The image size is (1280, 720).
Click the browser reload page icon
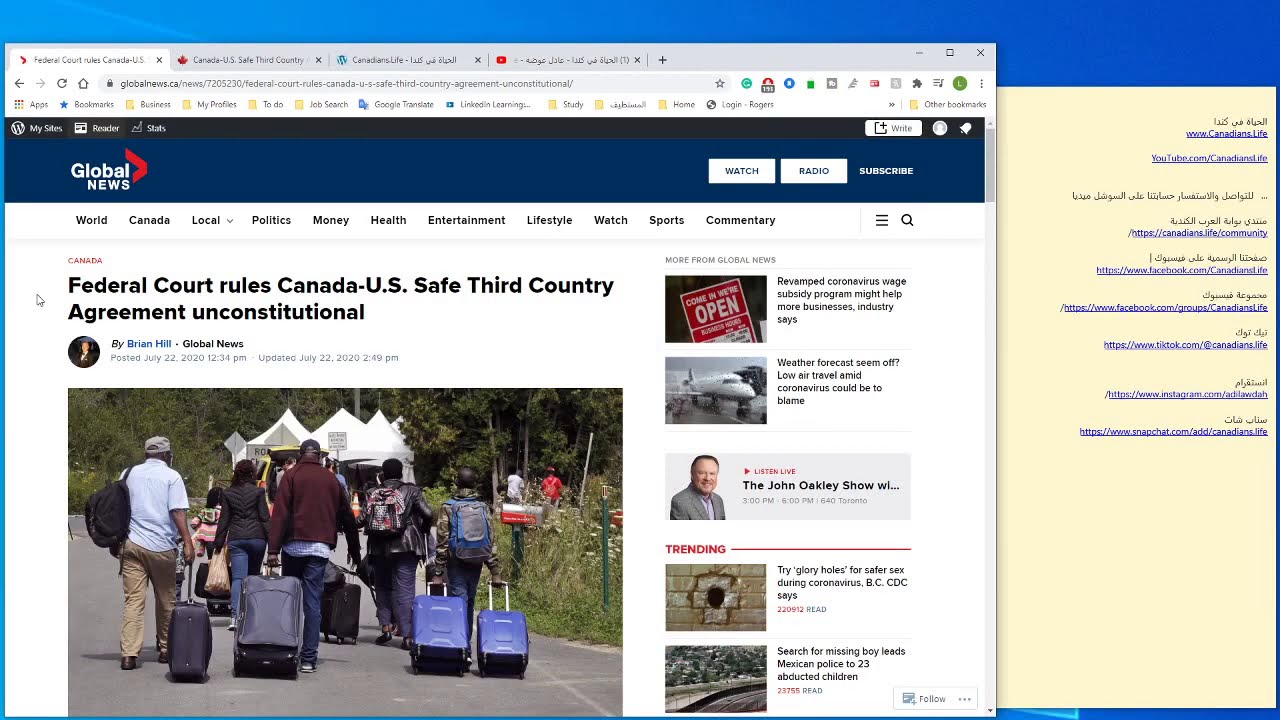[62, 84]
